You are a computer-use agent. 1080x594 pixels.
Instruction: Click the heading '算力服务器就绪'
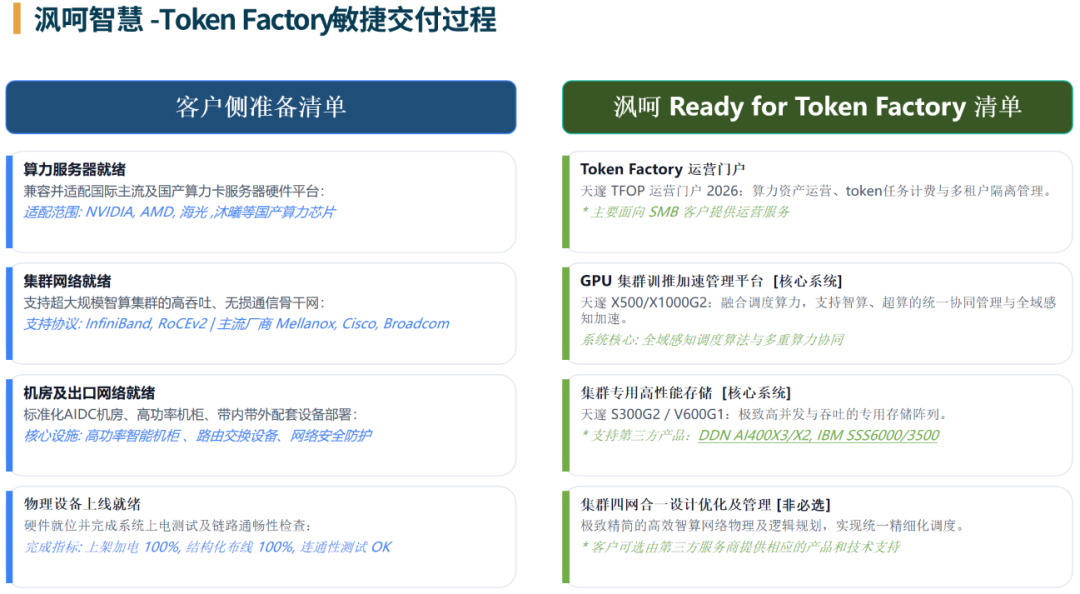point(74,170)
